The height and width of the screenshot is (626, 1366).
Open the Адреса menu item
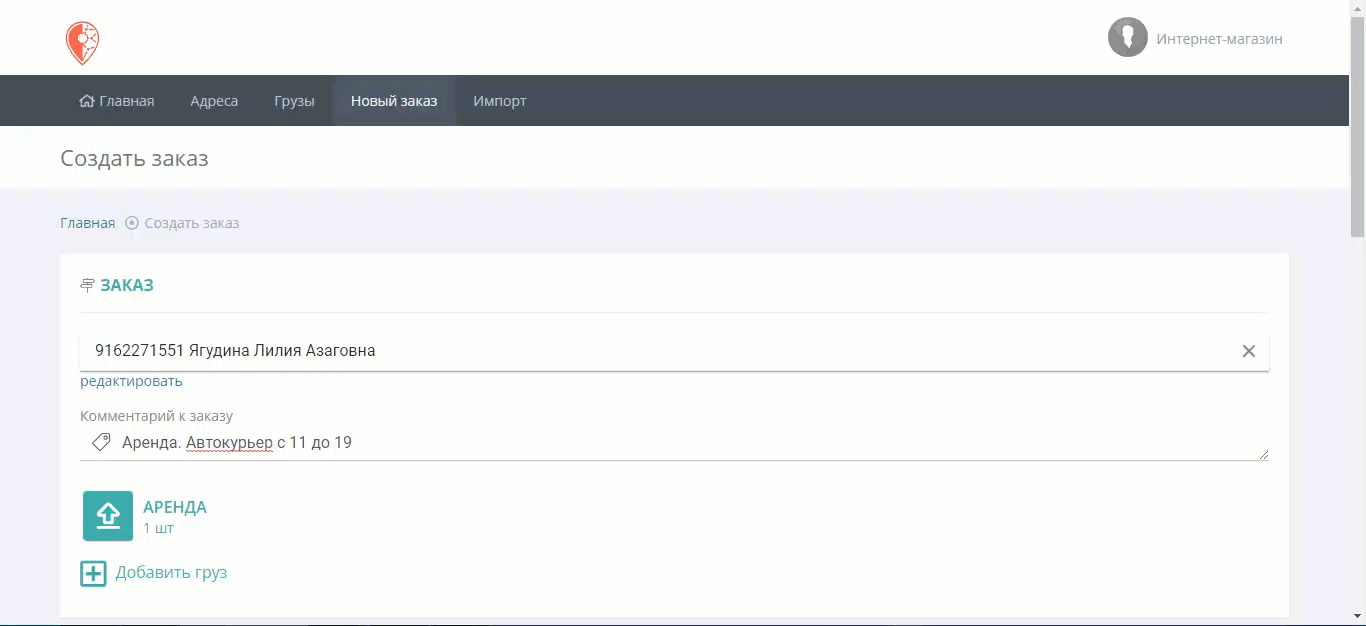click(214, 101)
